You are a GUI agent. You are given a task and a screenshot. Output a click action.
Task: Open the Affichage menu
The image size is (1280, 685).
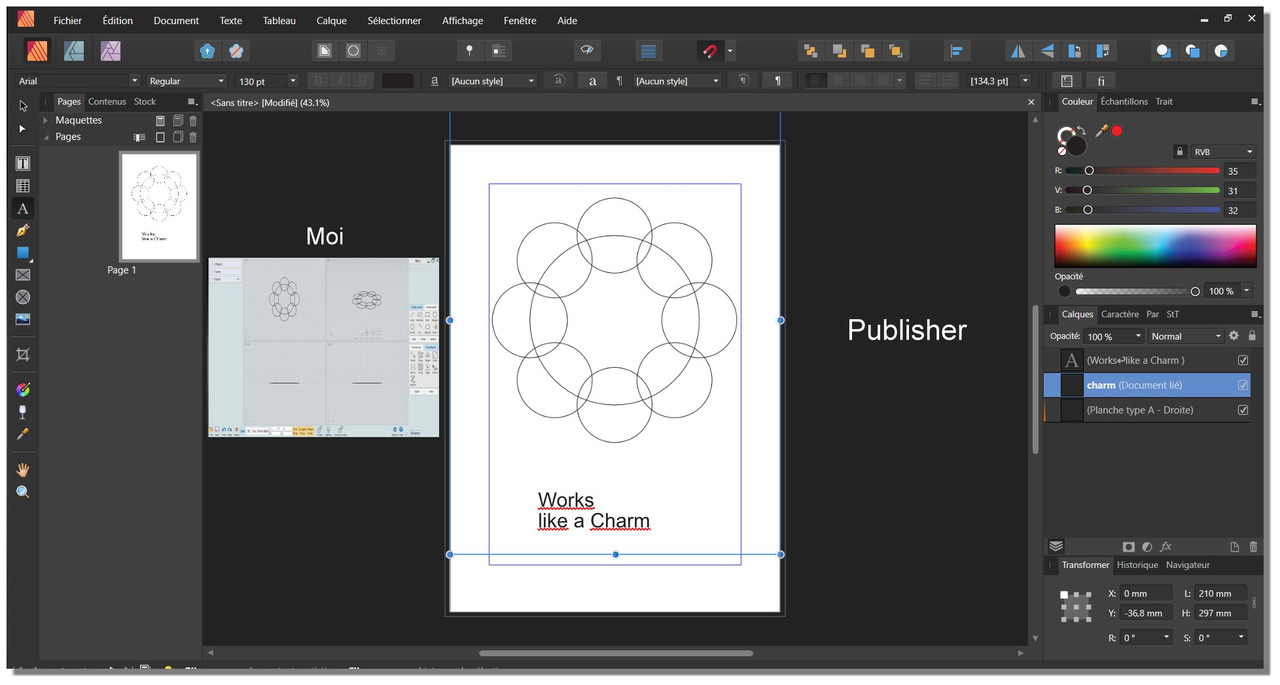coord(462,20)
